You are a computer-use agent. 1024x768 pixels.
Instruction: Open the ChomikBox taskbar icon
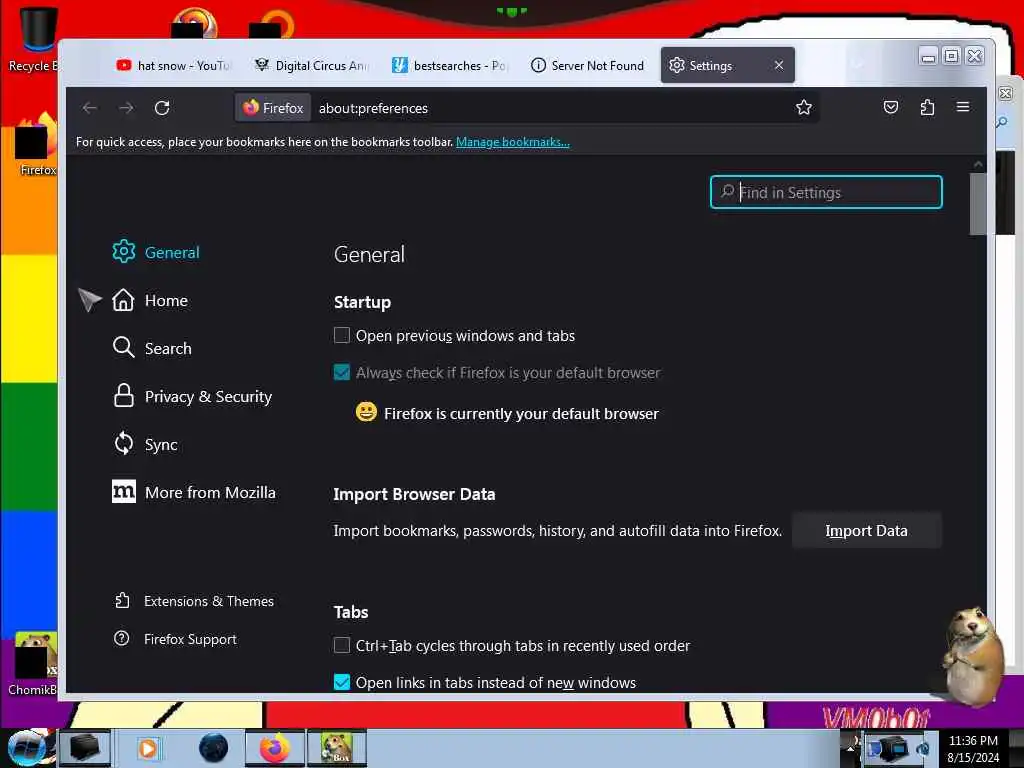coord(337,748)
